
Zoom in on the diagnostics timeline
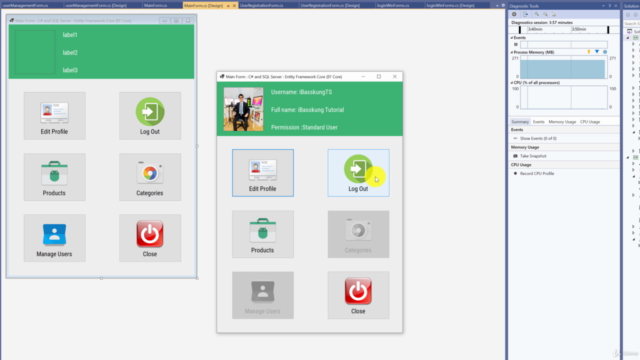tap(537, 14)
